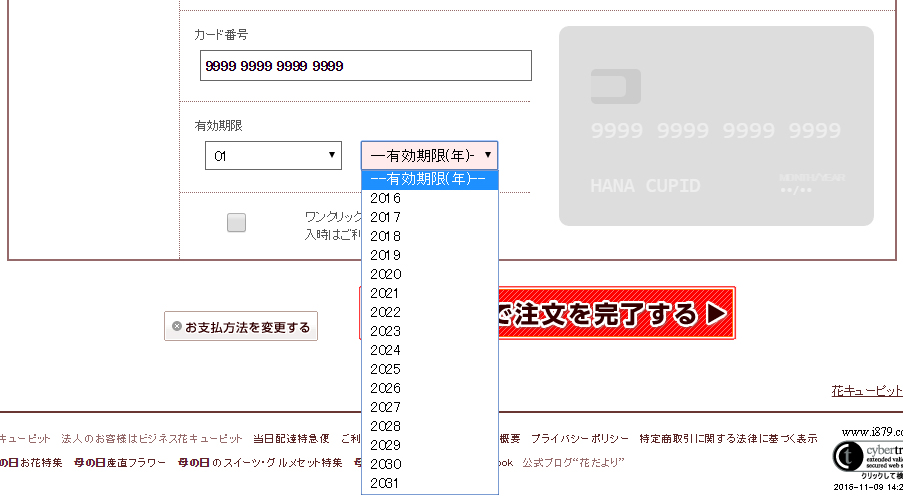Open 法人のお客様はビジネス花キューピット link
This screenshot has width=903, height=501.
pos(151,439)
